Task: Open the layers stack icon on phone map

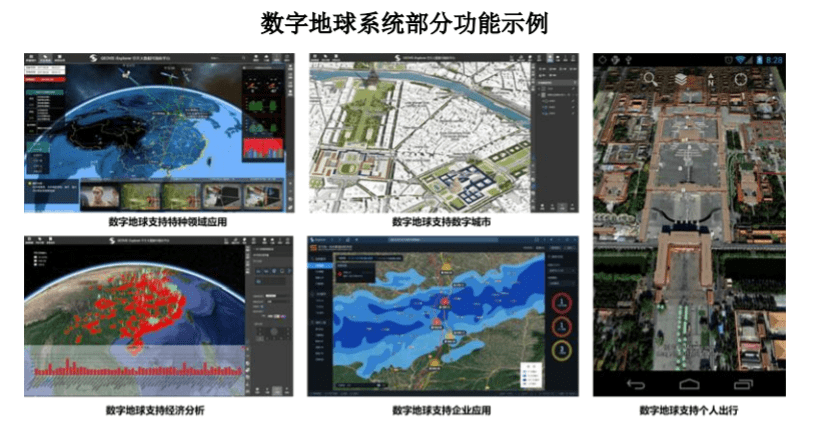Action: click(681, 80)
